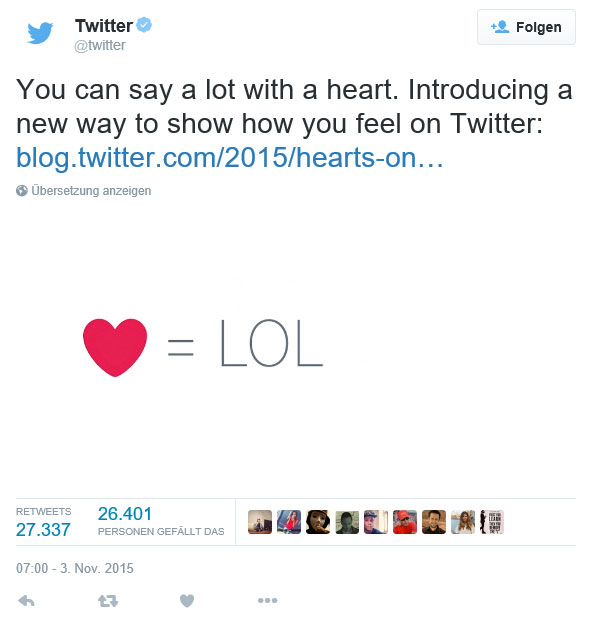Click the Twitter account name heading
Viewport: 601px width, 633px height.
[x=104, y=26]
